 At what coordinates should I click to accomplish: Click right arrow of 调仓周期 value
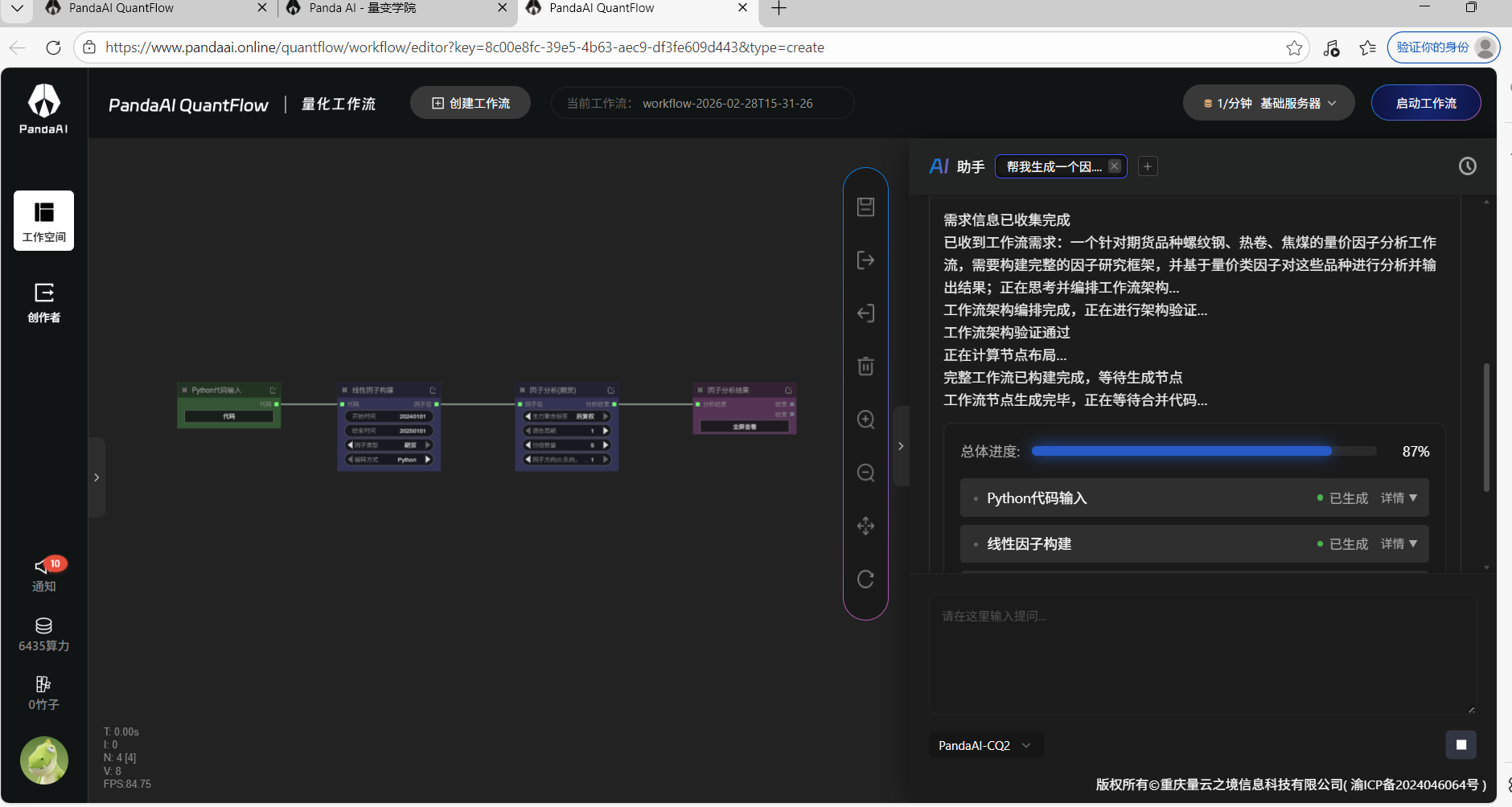point(606,430)
